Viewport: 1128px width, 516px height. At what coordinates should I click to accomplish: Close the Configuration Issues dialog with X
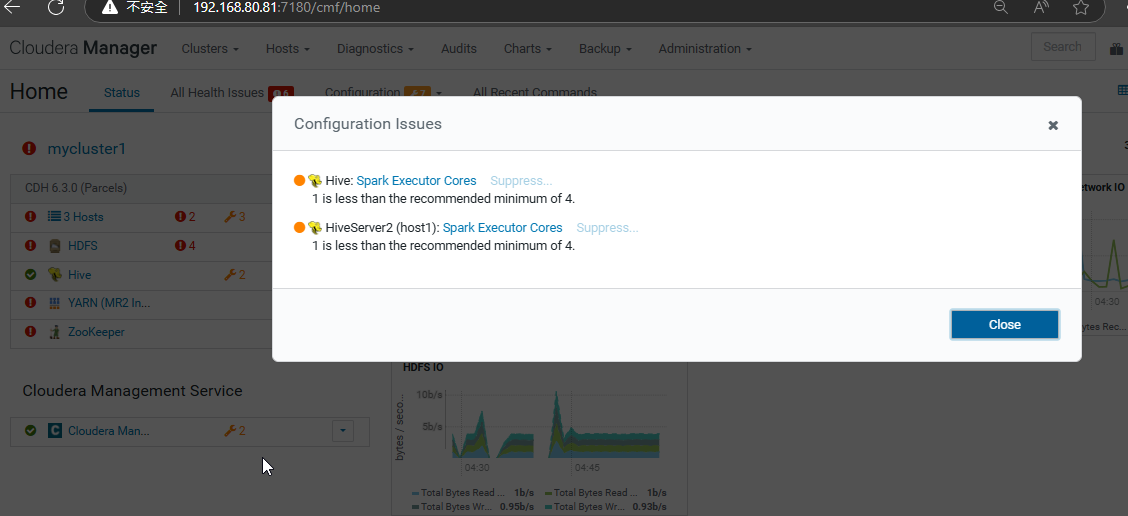pos(1053,125)
